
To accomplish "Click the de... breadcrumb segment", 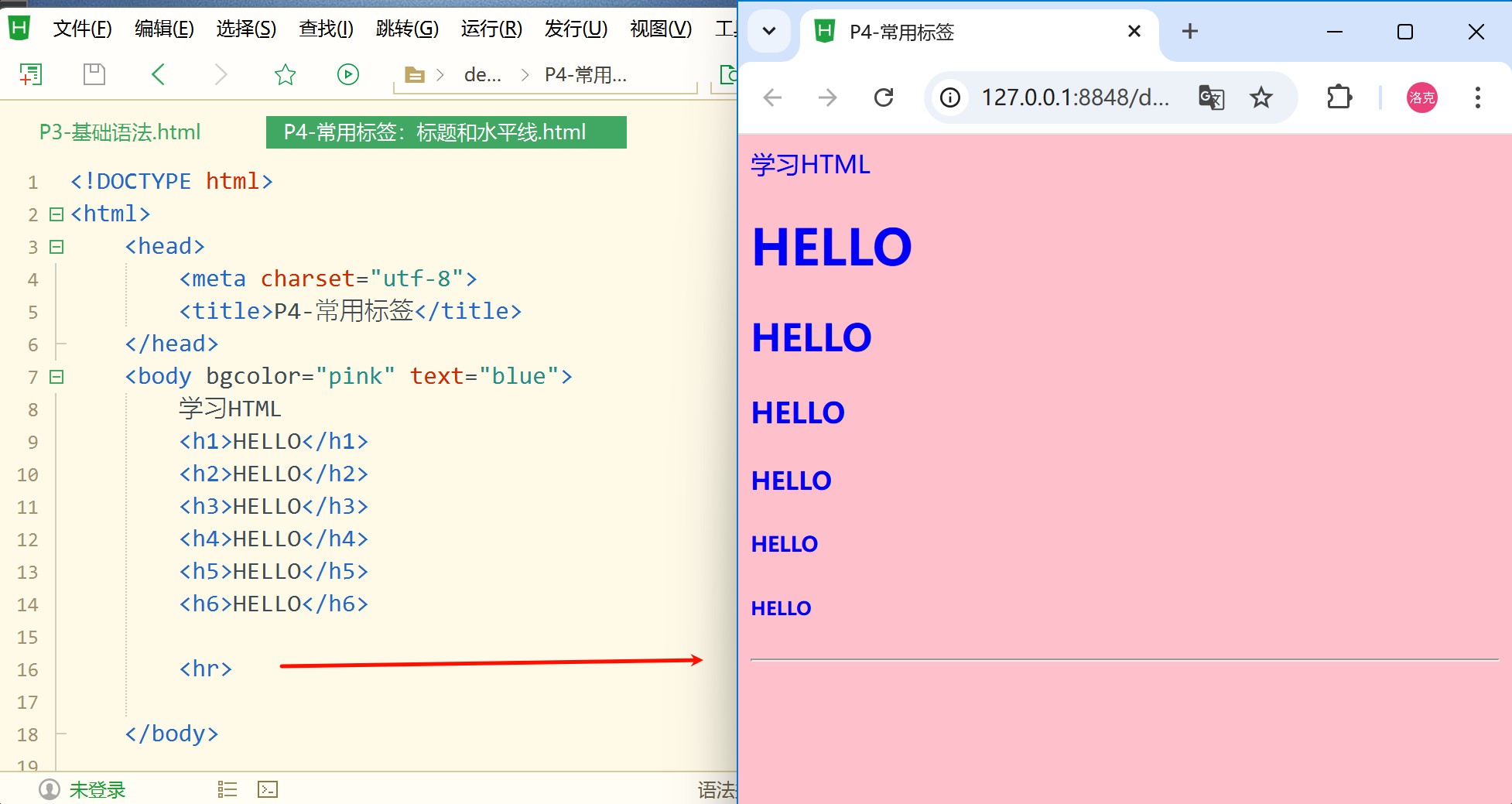I will pyautogui.click(x=483, y=75).
